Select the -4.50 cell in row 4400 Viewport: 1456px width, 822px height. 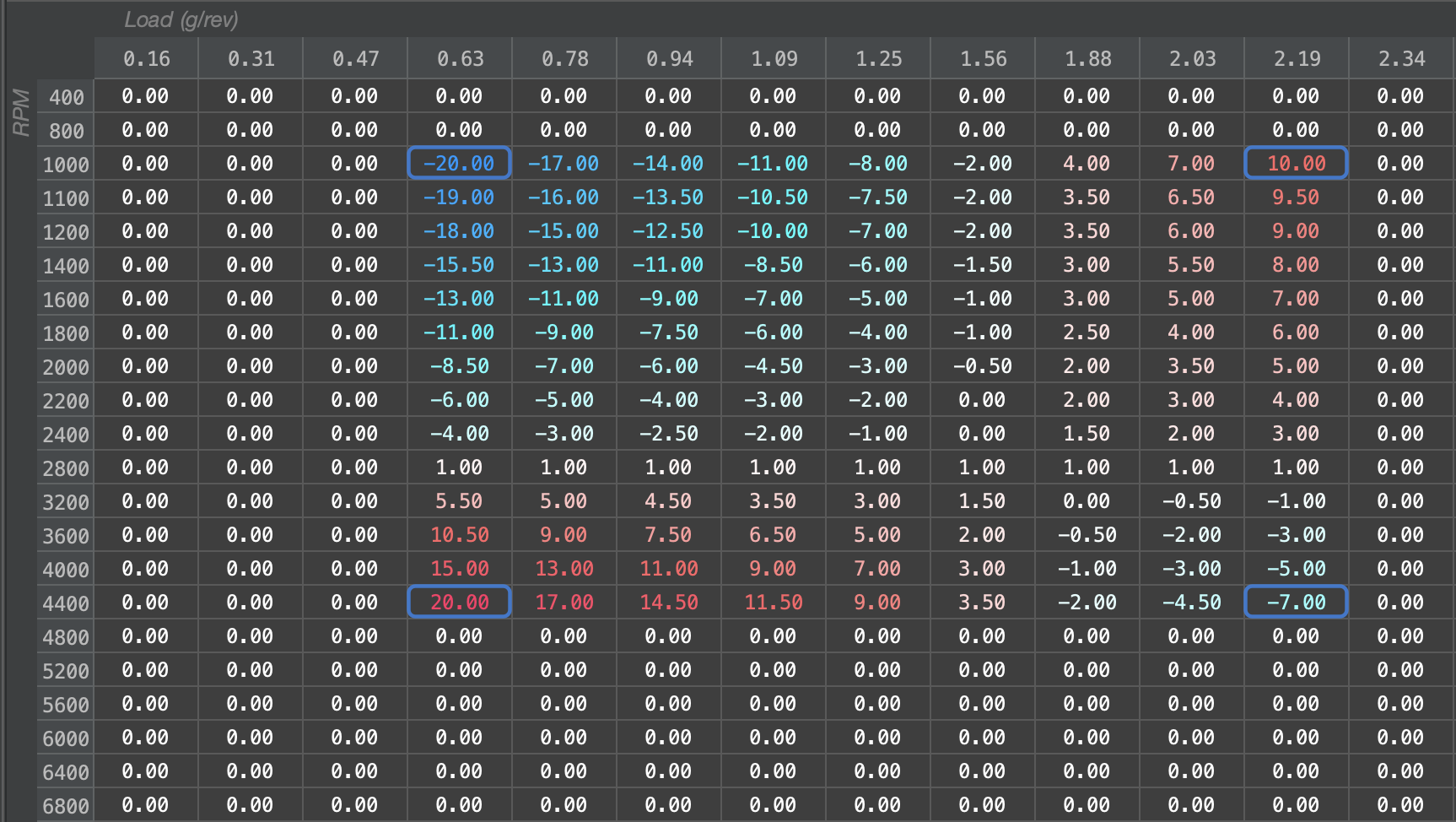click(1192, 602)
